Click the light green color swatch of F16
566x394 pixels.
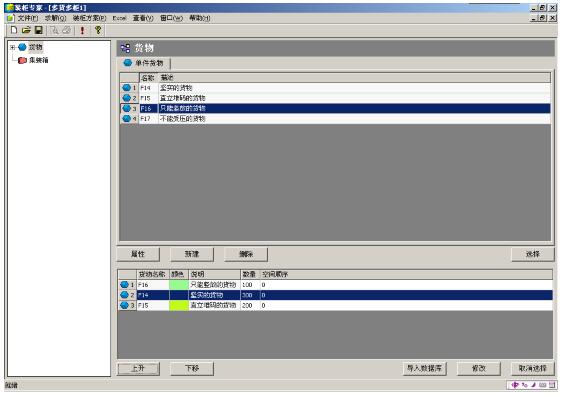[179, 285]
